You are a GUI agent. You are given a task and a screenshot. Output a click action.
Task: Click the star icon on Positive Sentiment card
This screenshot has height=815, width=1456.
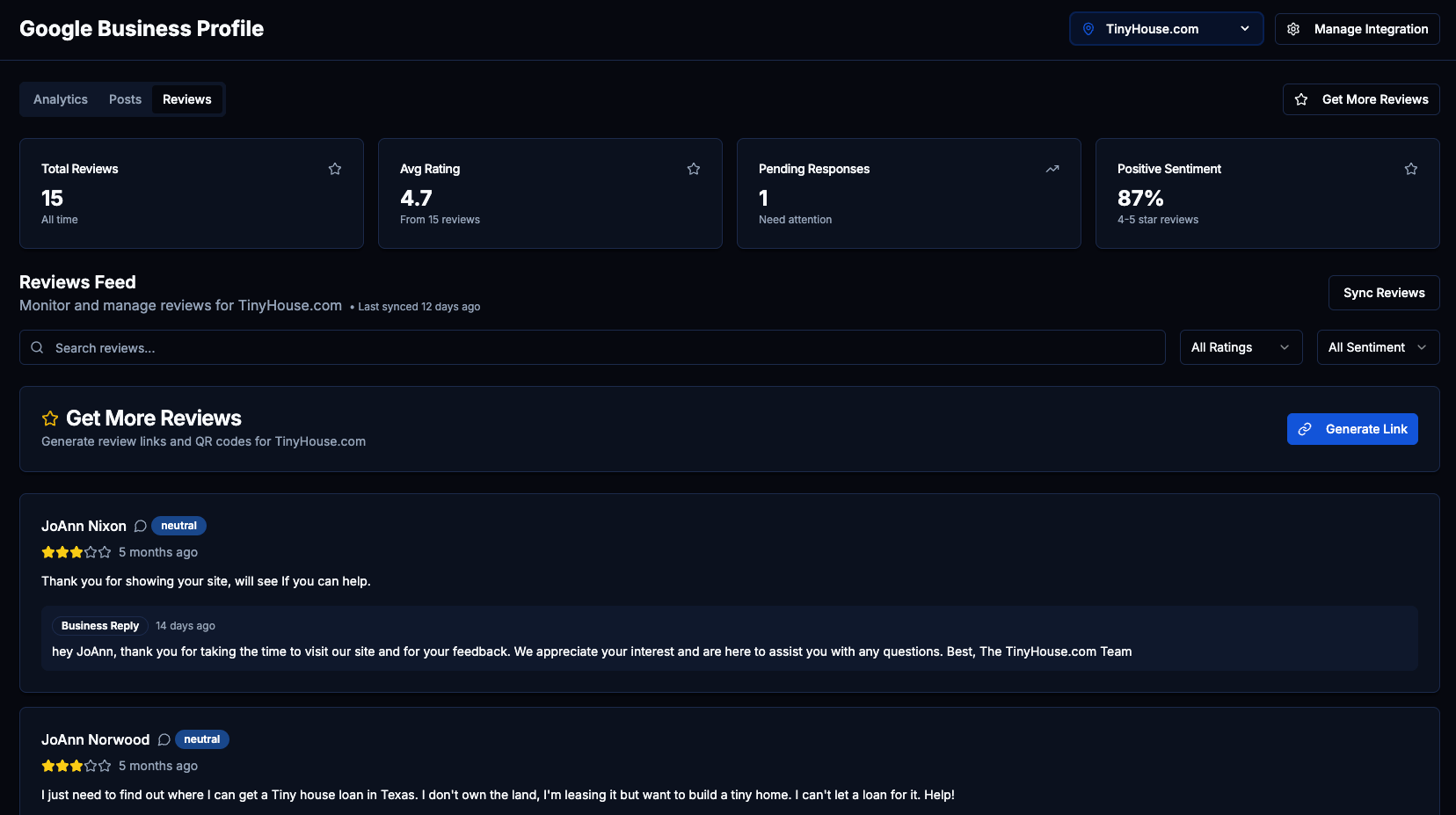coord(1411,168)
